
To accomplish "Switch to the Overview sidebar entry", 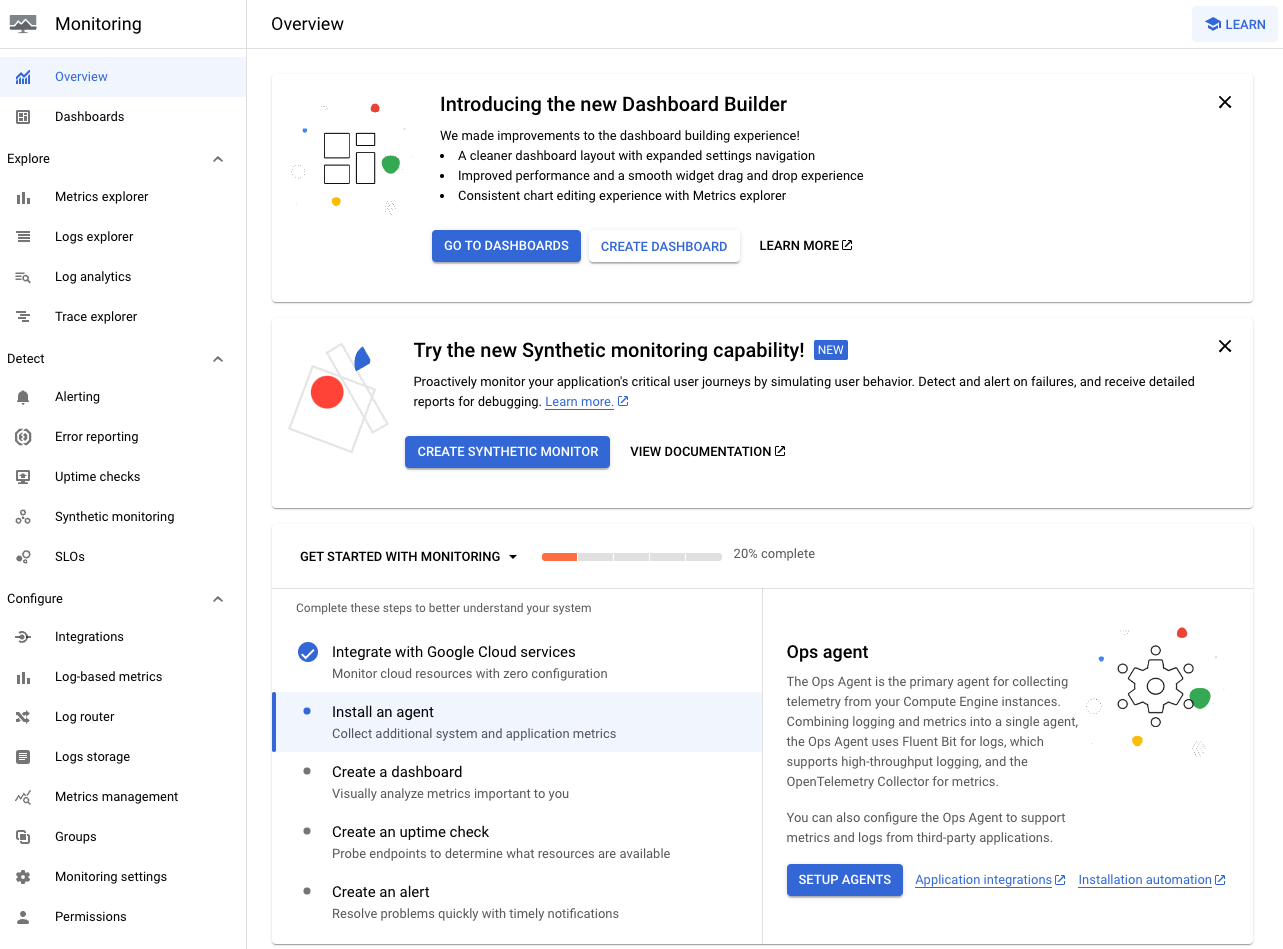I will (81, 76).
